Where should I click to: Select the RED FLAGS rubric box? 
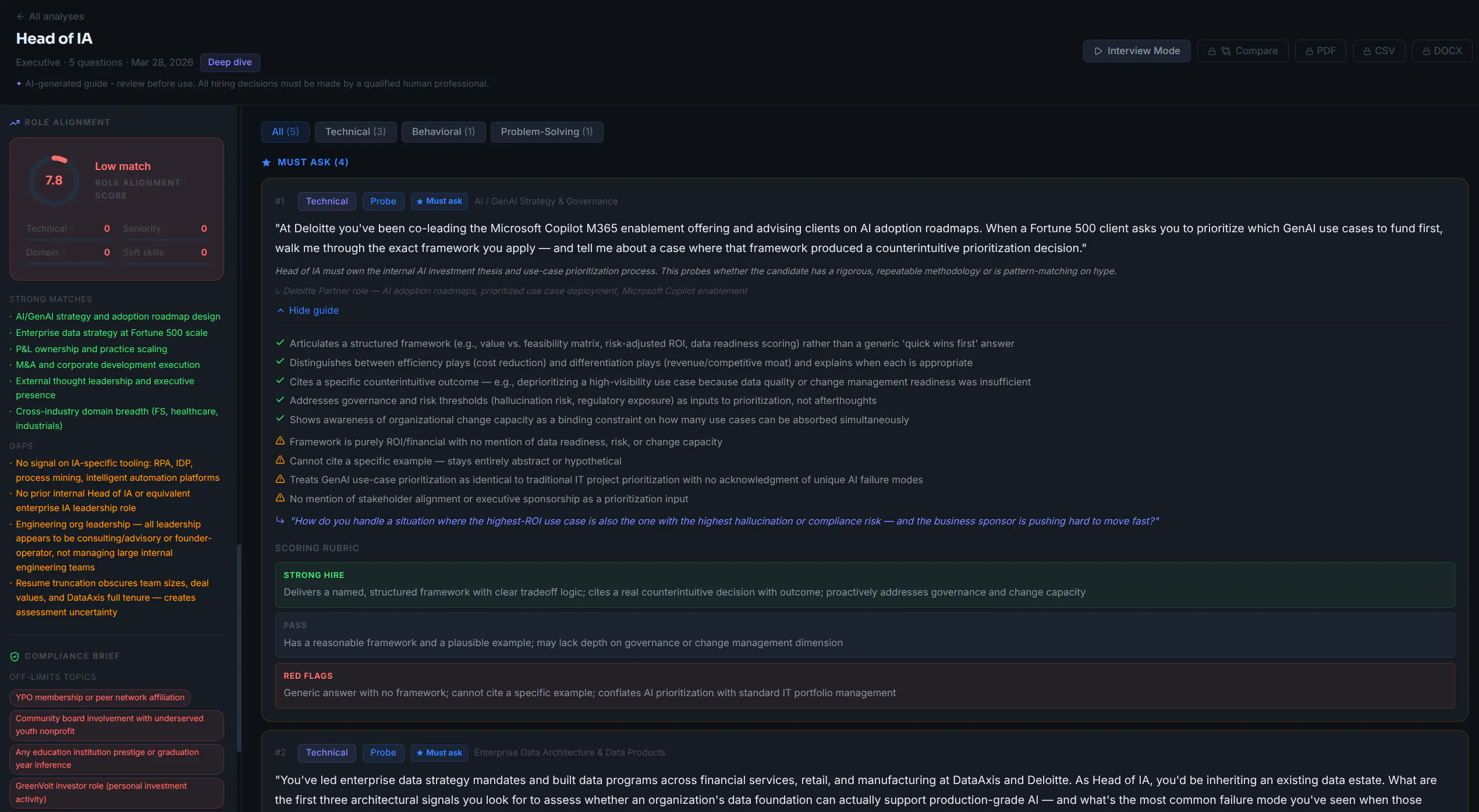point(865,686)
